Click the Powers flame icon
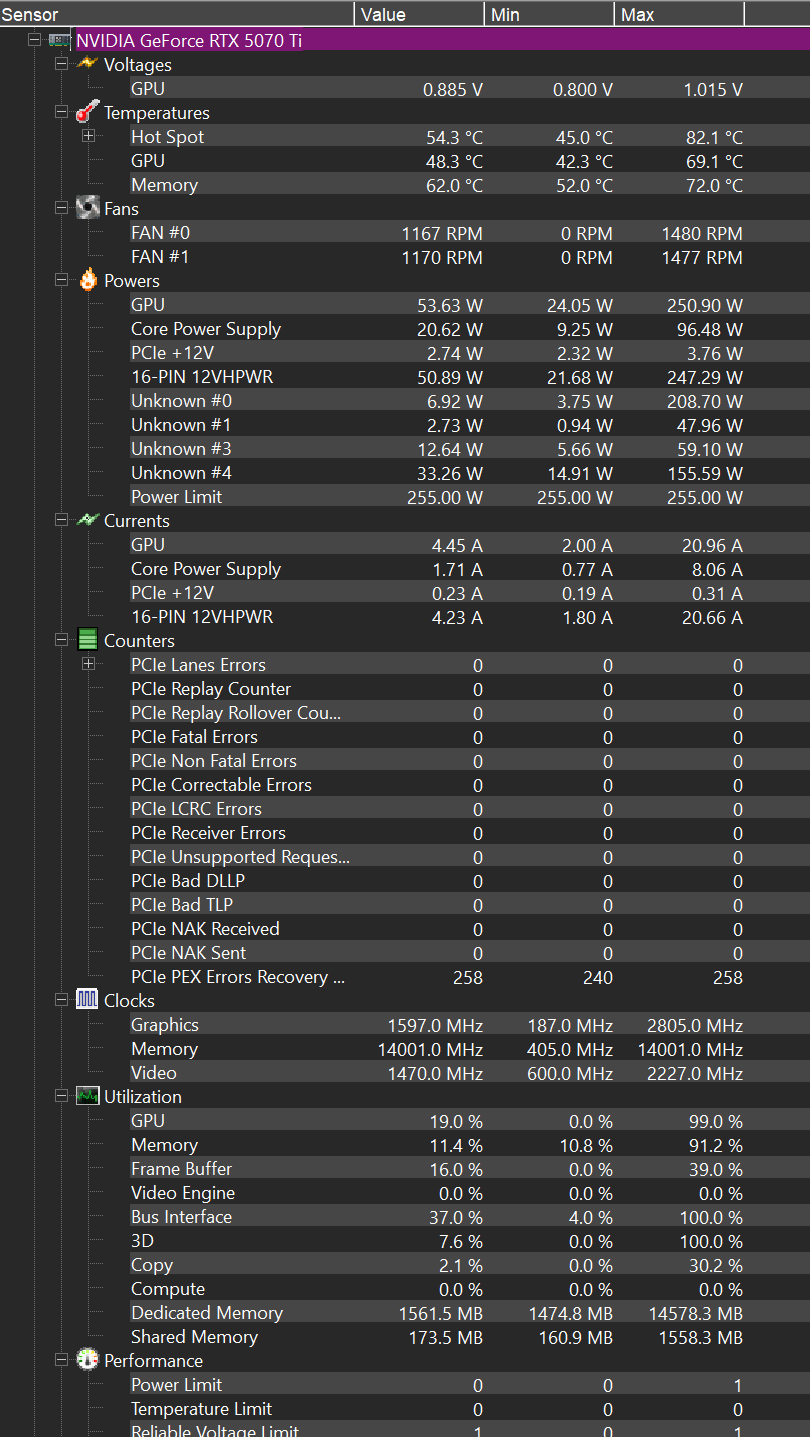 88,280
